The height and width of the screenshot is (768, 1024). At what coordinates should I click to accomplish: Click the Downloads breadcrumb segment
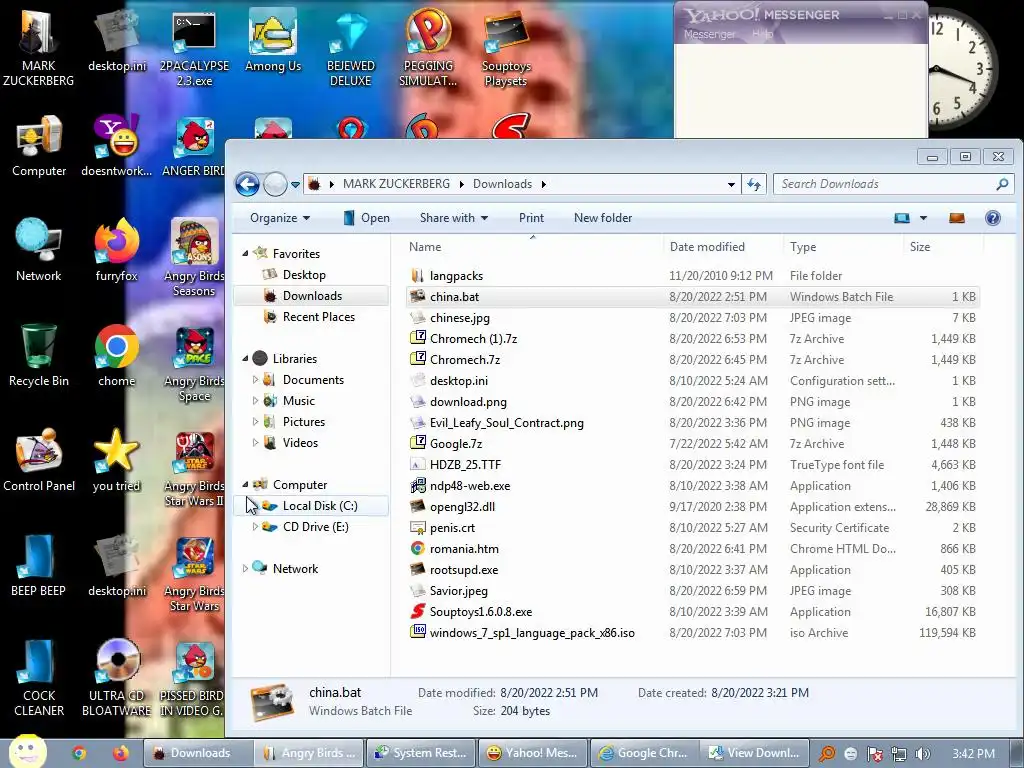click(502, 184)
